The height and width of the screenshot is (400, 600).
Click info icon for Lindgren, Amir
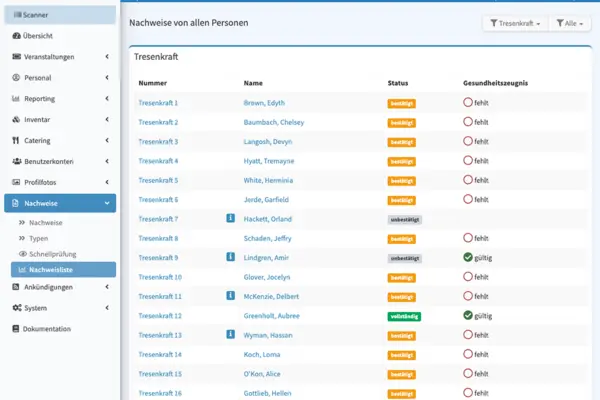[230, 257]
